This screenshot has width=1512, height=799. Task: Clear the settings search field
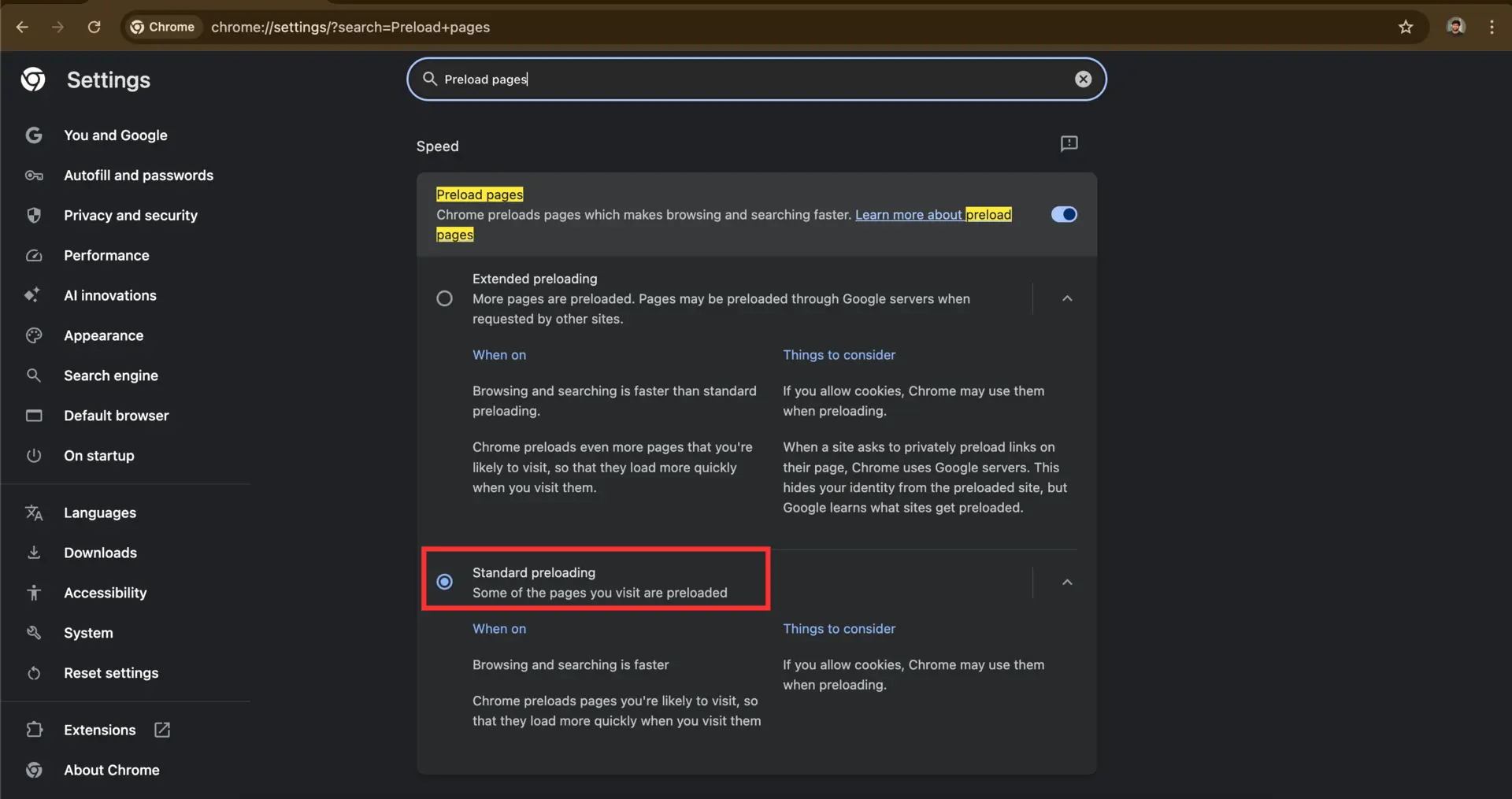coord(1083,79)
